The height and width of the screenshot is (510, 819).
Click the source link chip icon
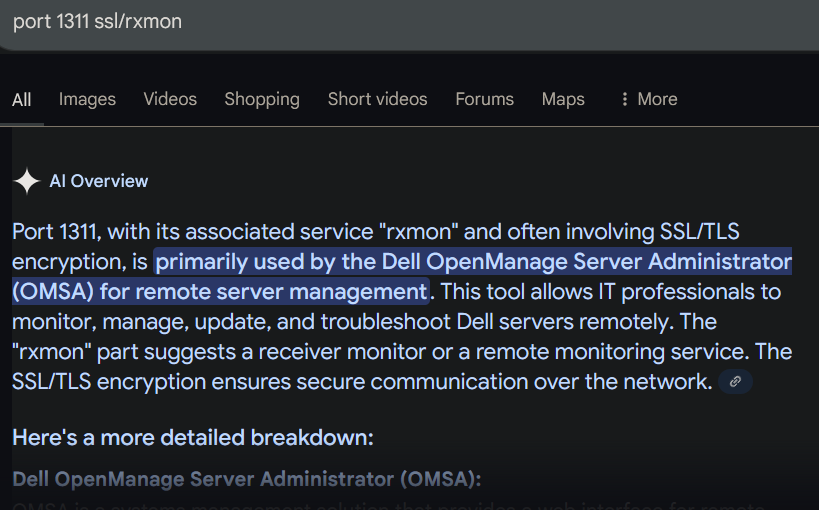(x=735, y=381)
